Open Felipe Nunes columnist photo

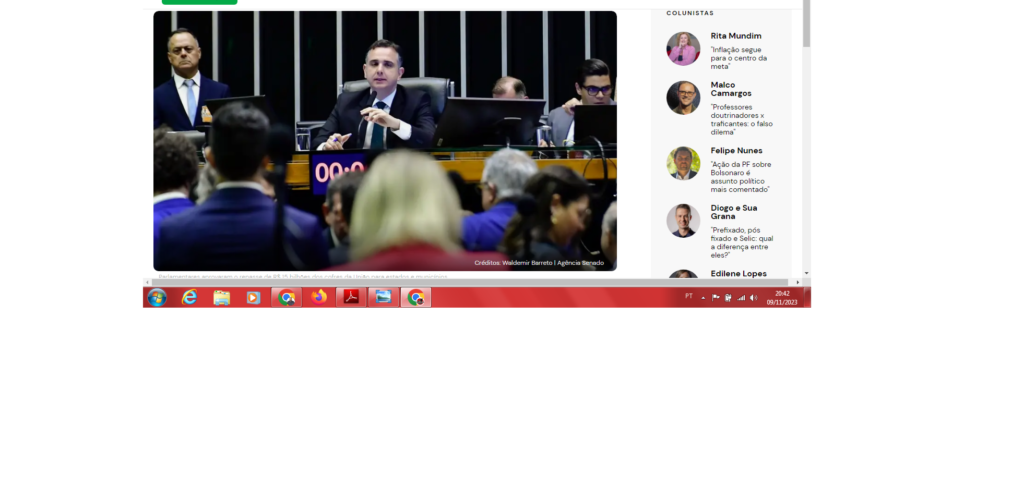pyautogui.click(x=683, y=163)
